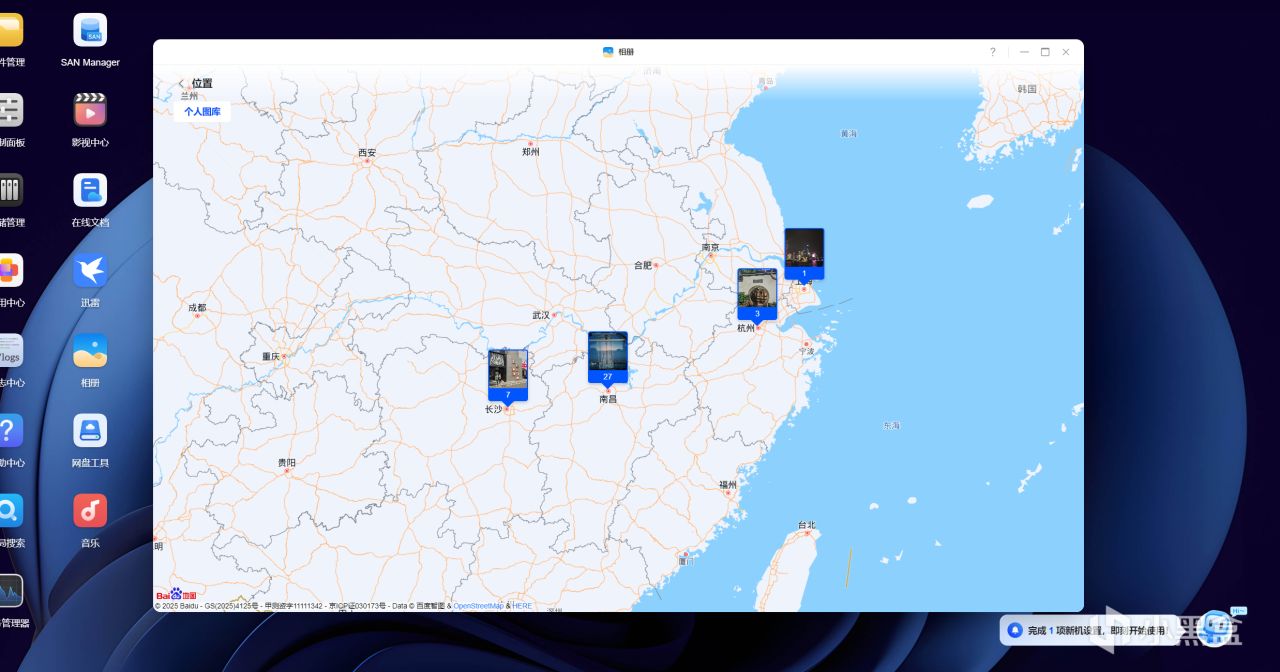
Task: Open the Shanghai photo marker with 1 photo
Action: pyautogui.click(x=804, y=254)
